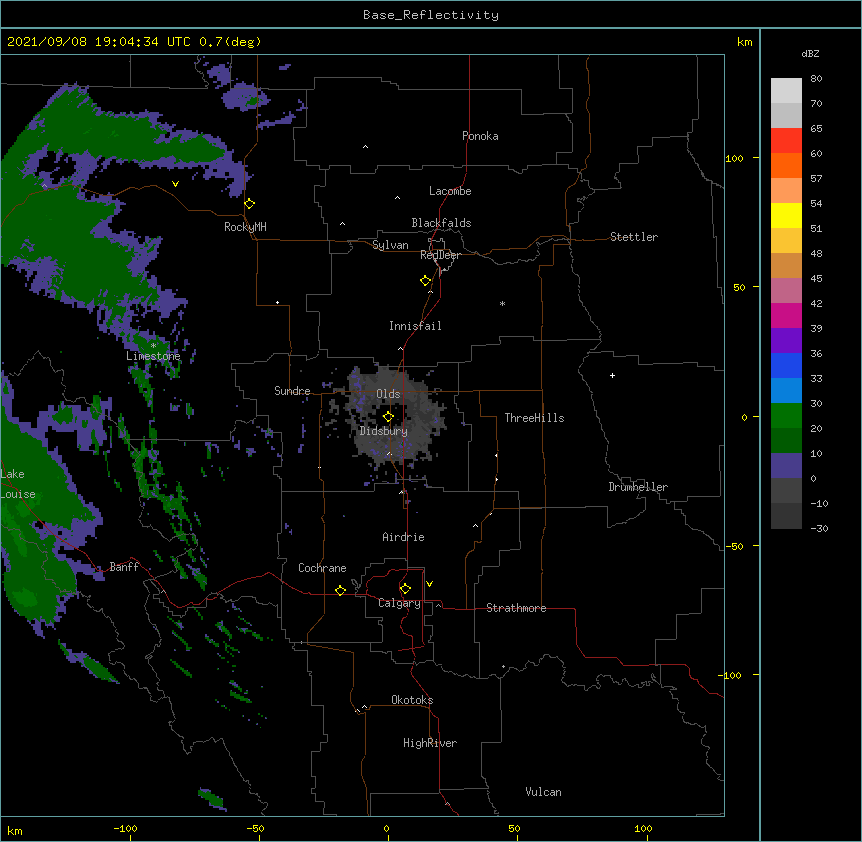Click the 0 tick on the bottom km axis
The height and width of the screenshot is (842, 862).
pos(386,828)
